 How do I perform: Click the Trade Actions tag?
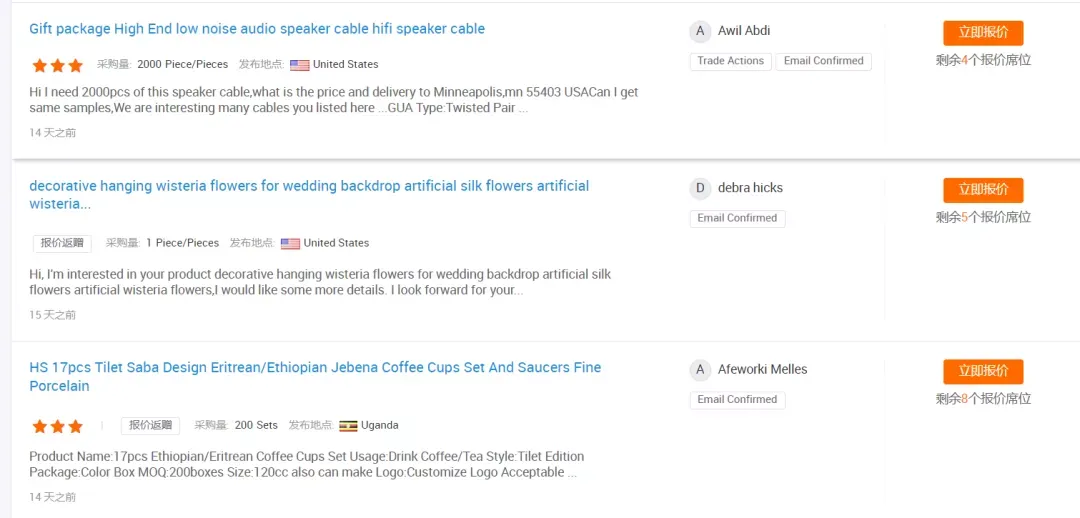[730, 61]
